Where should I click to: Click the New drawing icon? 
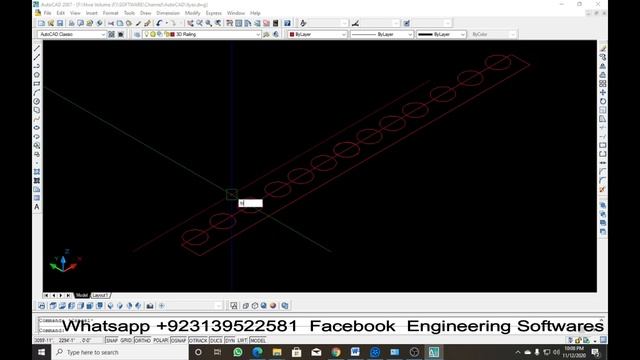tap(41, 23)
